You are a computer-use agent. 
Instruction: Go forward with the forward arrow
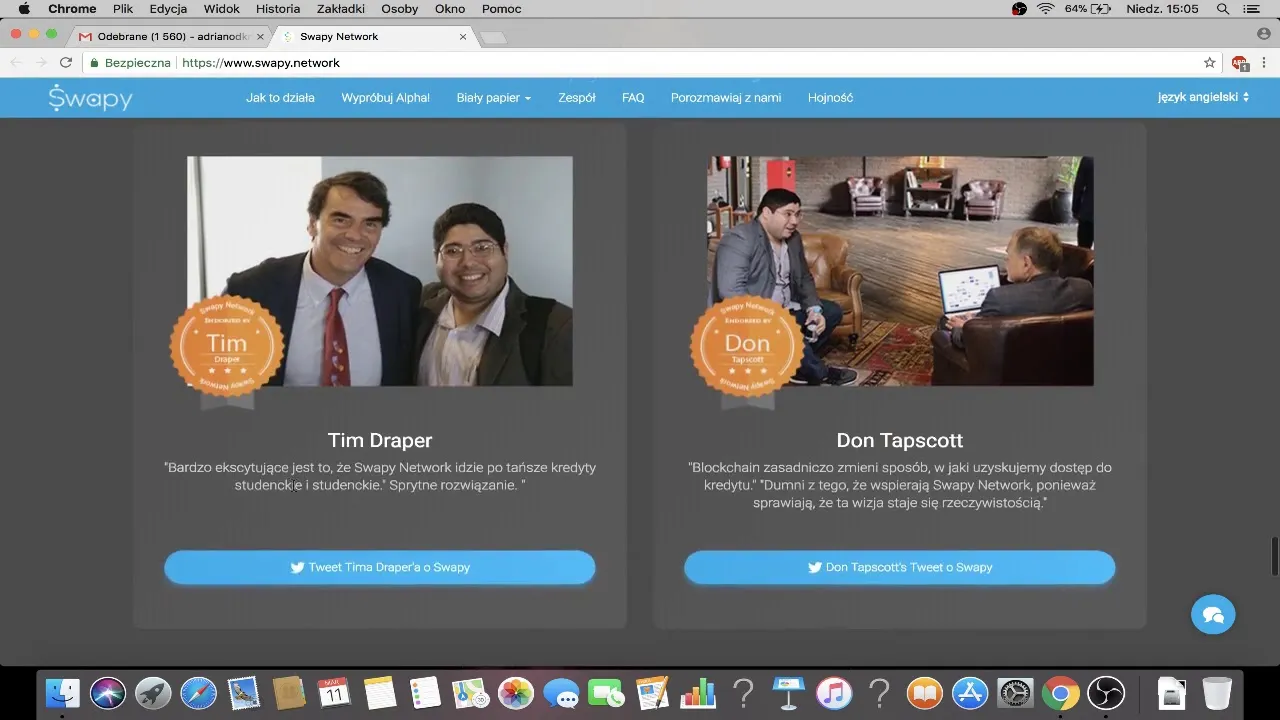(41, 62)
